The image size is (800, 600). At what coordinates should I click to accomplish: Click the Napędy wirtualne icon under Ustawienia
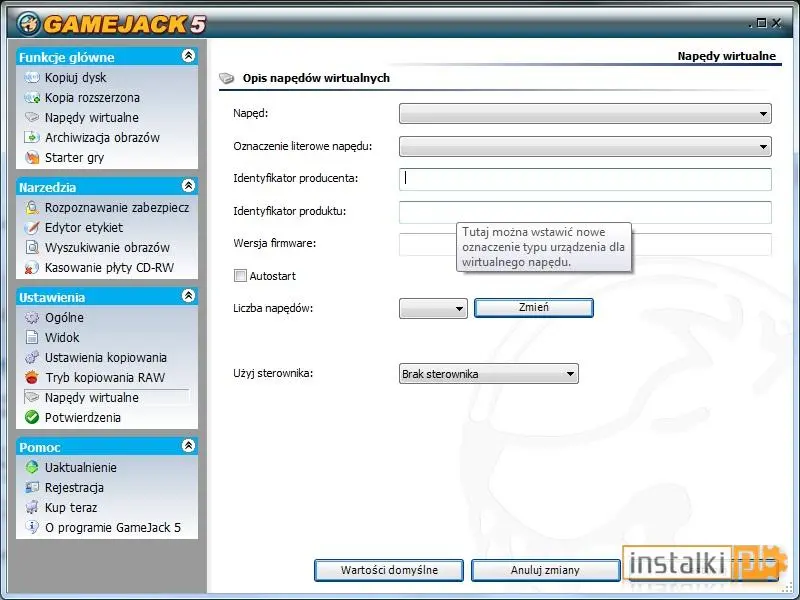point(32,397)
